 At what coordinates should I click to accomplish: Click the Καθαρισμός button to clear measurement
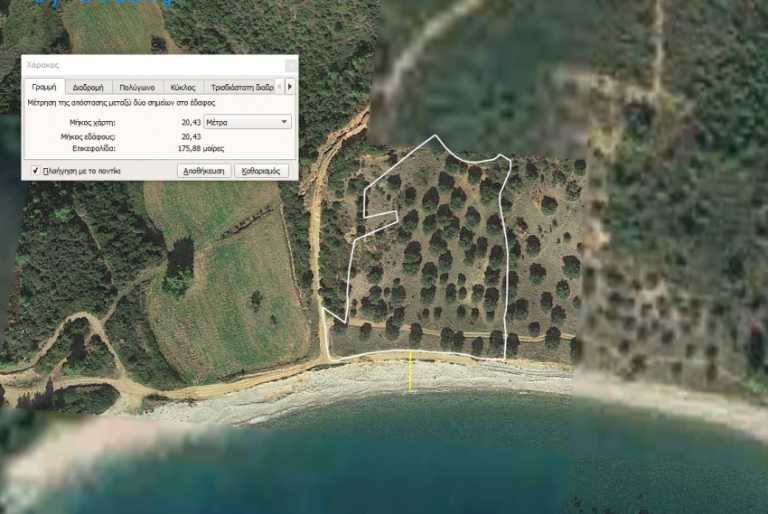(261, 171)
